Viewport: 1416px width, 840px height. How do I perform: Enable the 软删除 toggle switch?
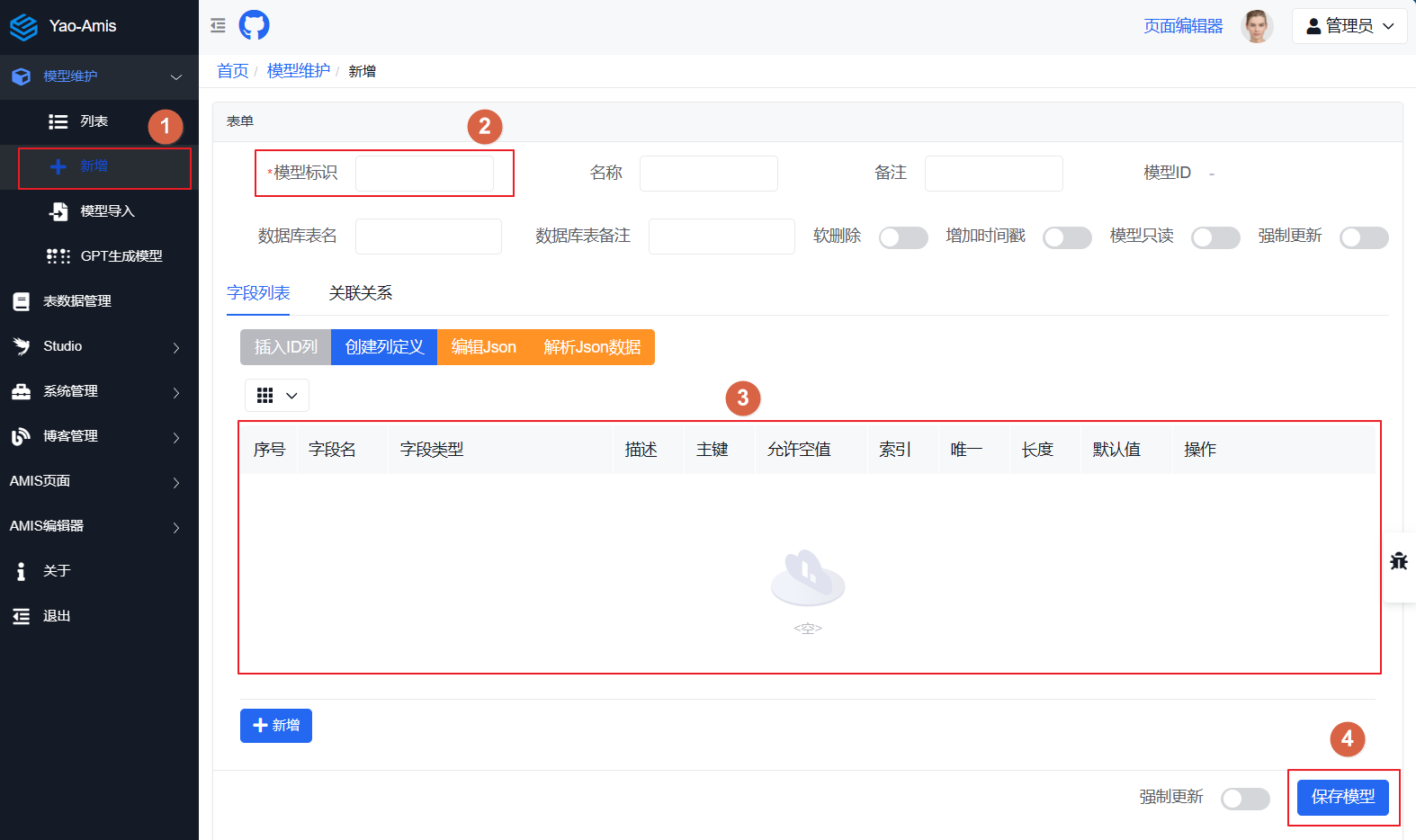pyautogui.click(x=902, y=237)
